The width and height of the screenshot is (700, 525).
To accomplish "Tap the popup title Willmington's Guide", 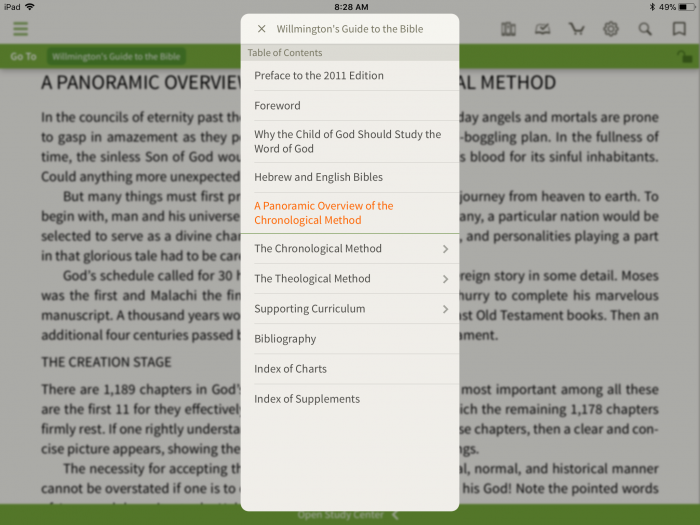I will click(x=350, y=29).
